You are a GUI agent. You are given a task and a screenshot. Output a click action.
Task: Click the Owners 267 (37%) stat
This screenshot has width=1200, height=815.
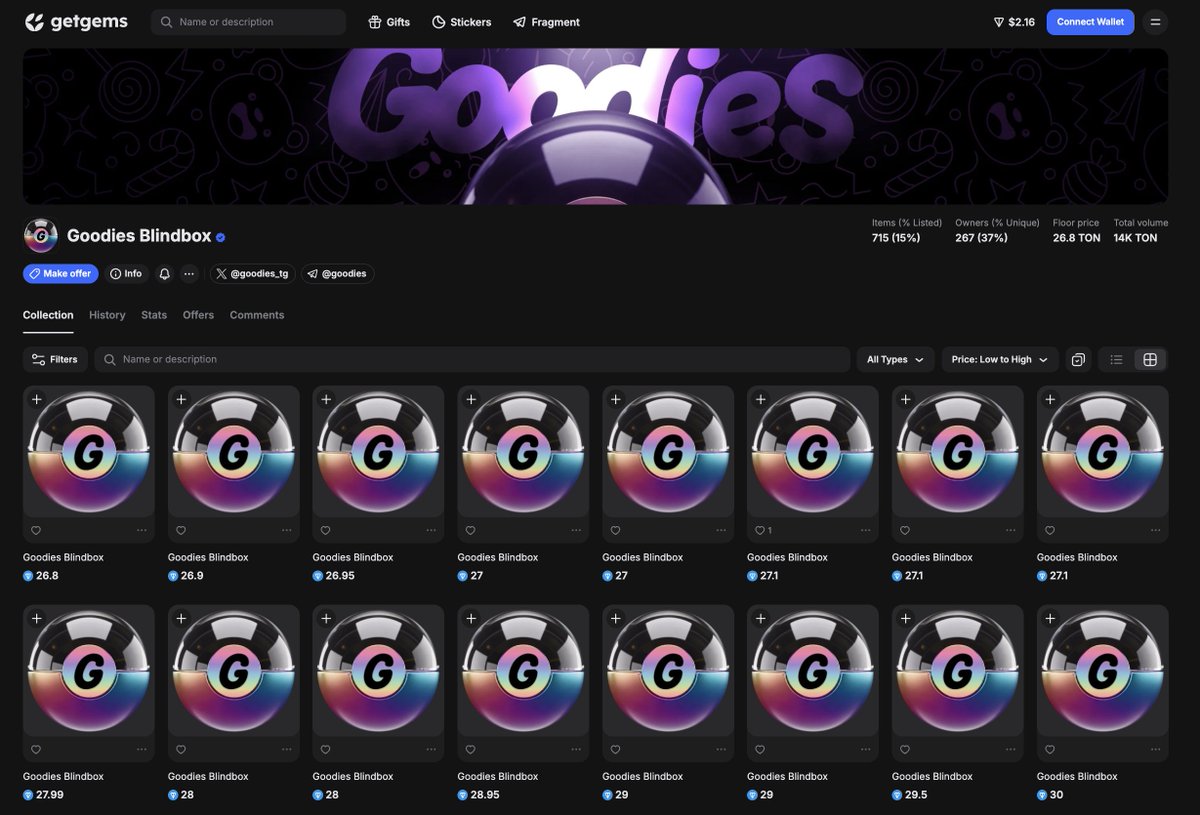click(997, 231)
